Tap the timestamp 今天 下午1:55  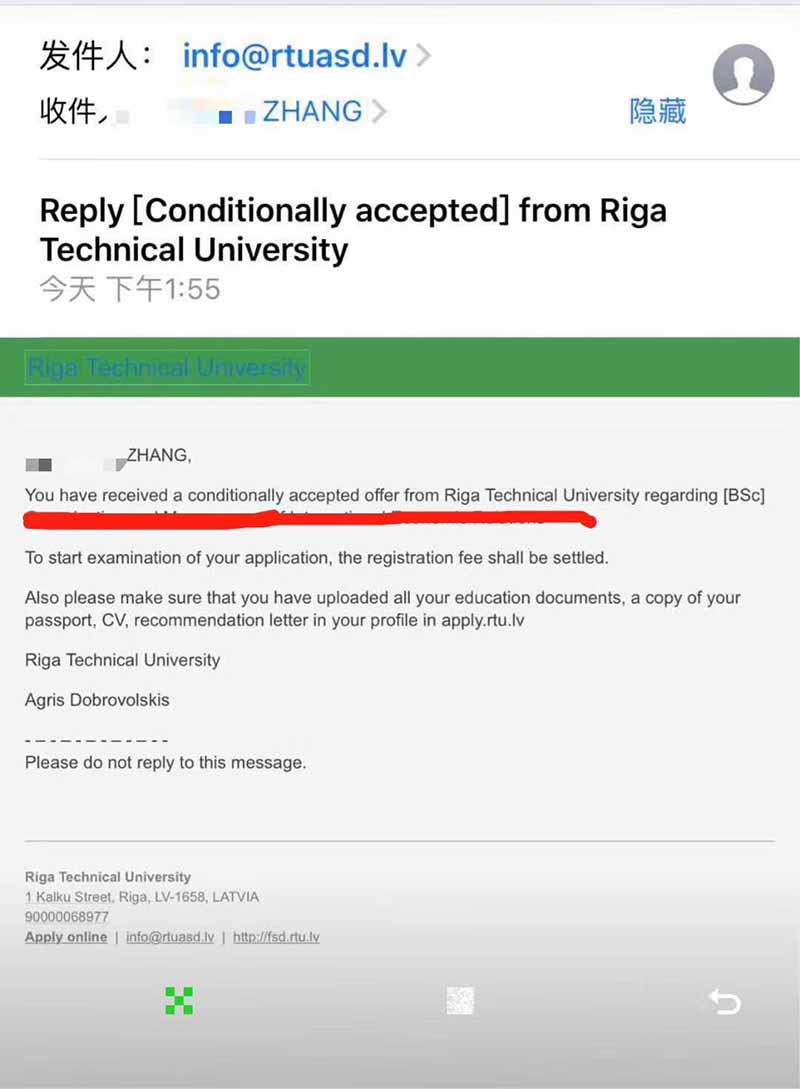[x=129, y=290]
